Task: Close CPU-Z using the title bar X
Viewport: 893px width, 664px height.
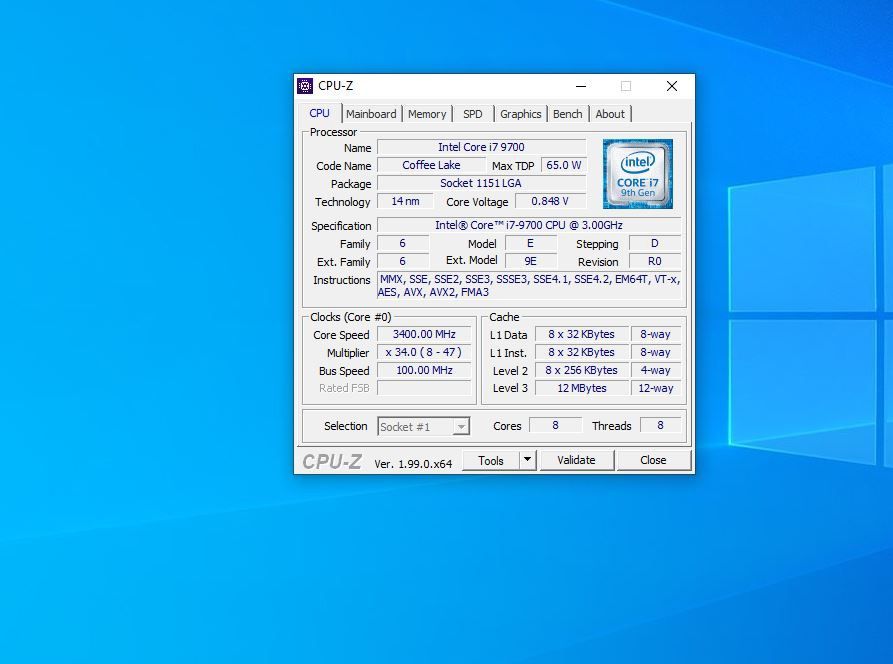Action: click(x=672, y=86)
